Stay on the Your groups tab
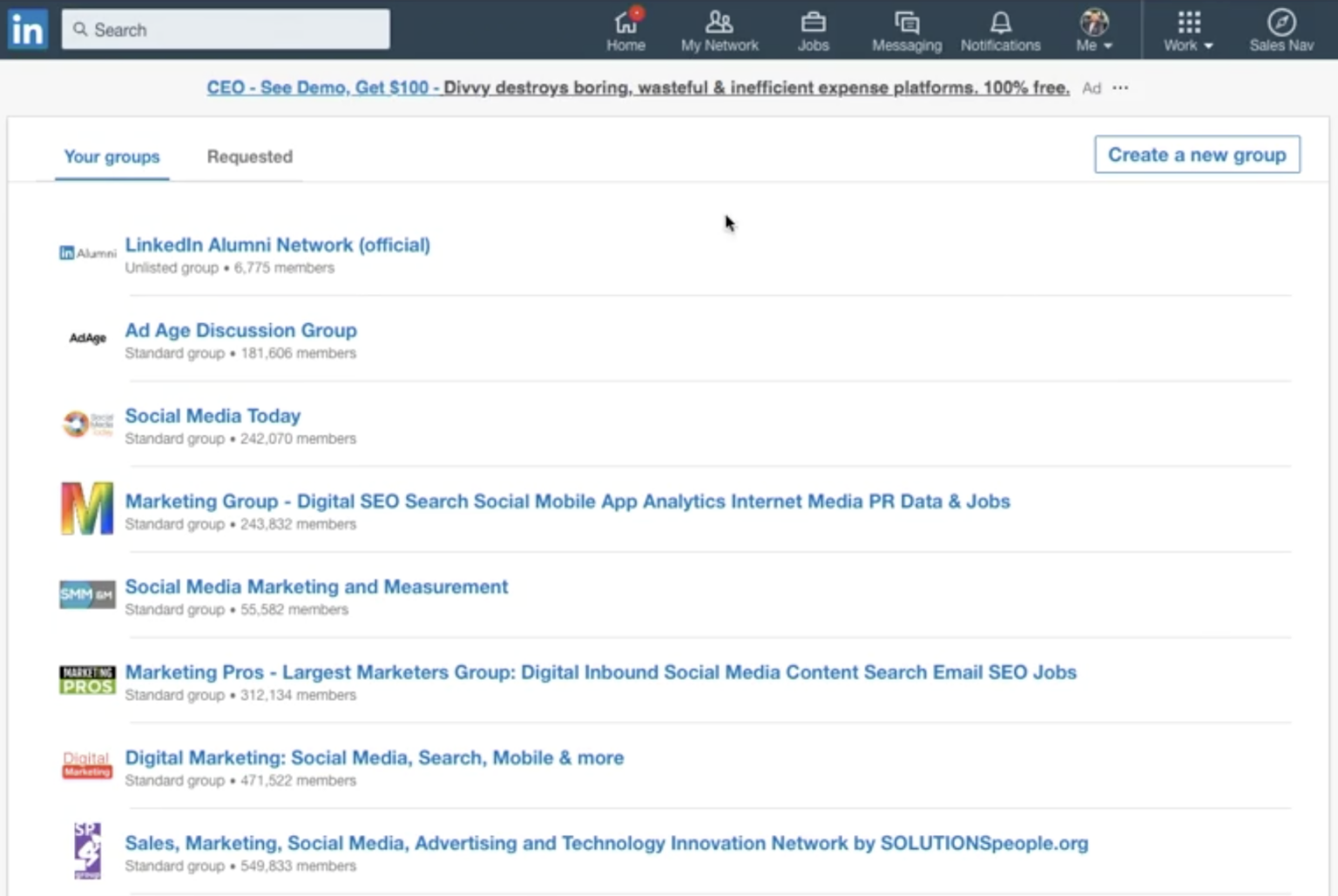Image resolution: width=1338 pixels, height=896 pixels. pyautogui.click(x=111, y=157)
